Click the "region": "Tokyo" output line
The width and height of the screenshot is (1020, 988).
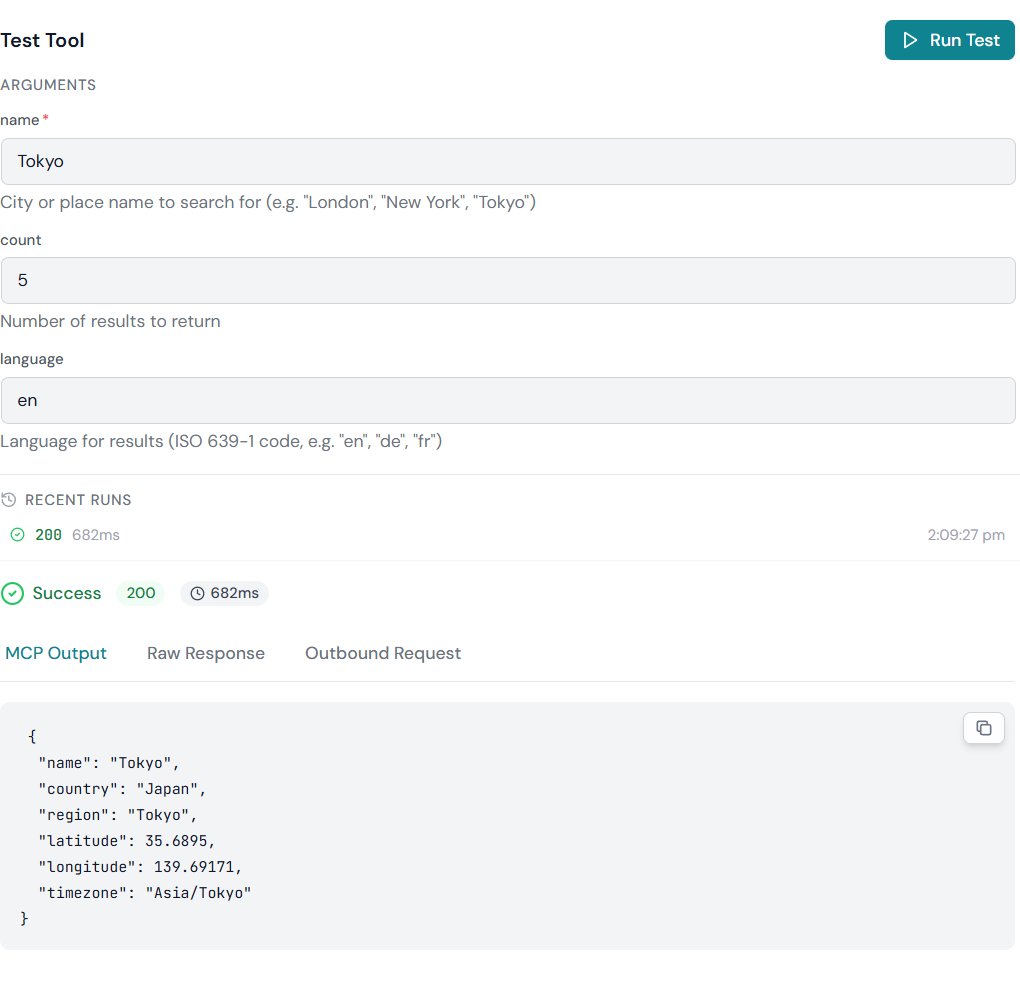(118, 814)
